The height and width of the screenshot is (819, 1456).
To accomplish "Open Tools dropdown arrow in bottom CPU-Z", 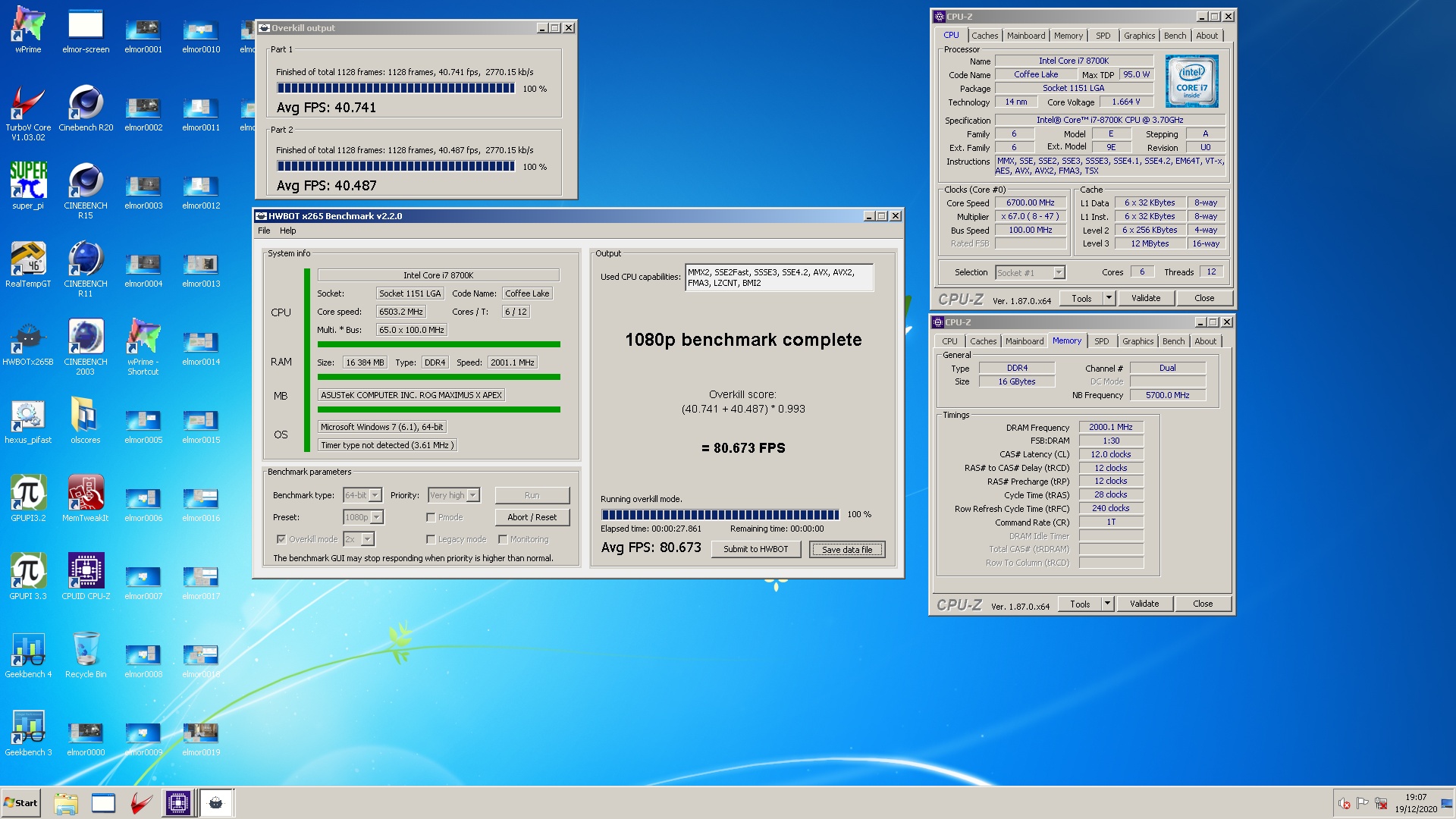I will [x=1107, y=604].
